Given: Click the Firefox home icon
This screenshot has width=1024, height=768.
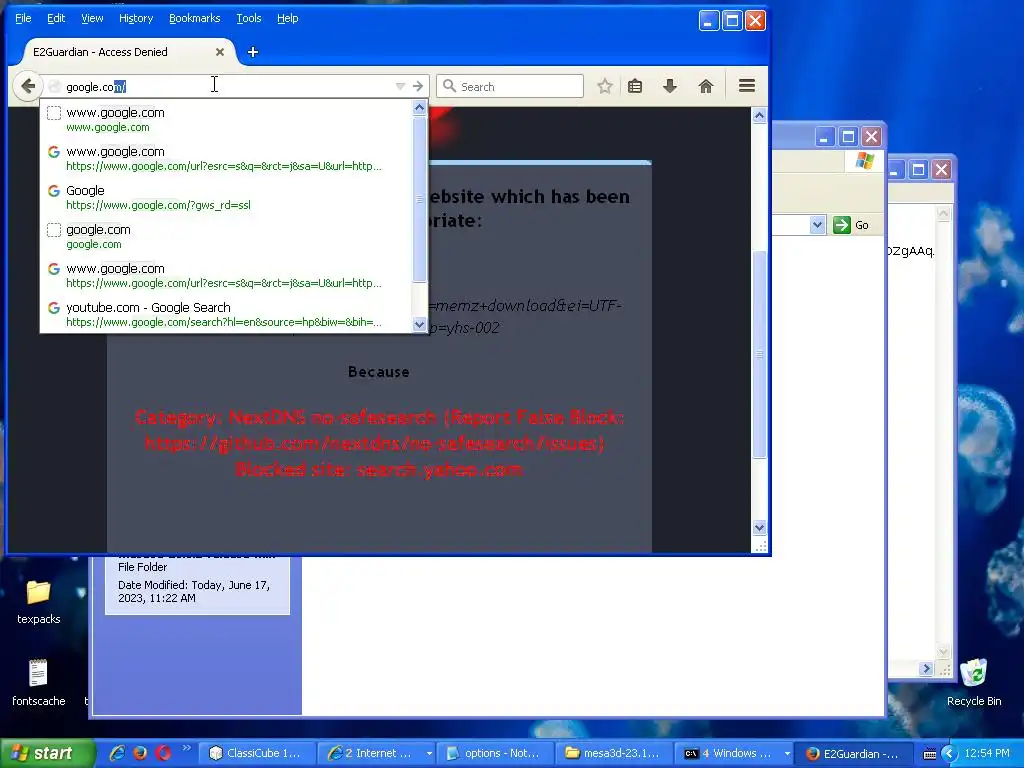Looking at the screenshot, I should point(705,86).
